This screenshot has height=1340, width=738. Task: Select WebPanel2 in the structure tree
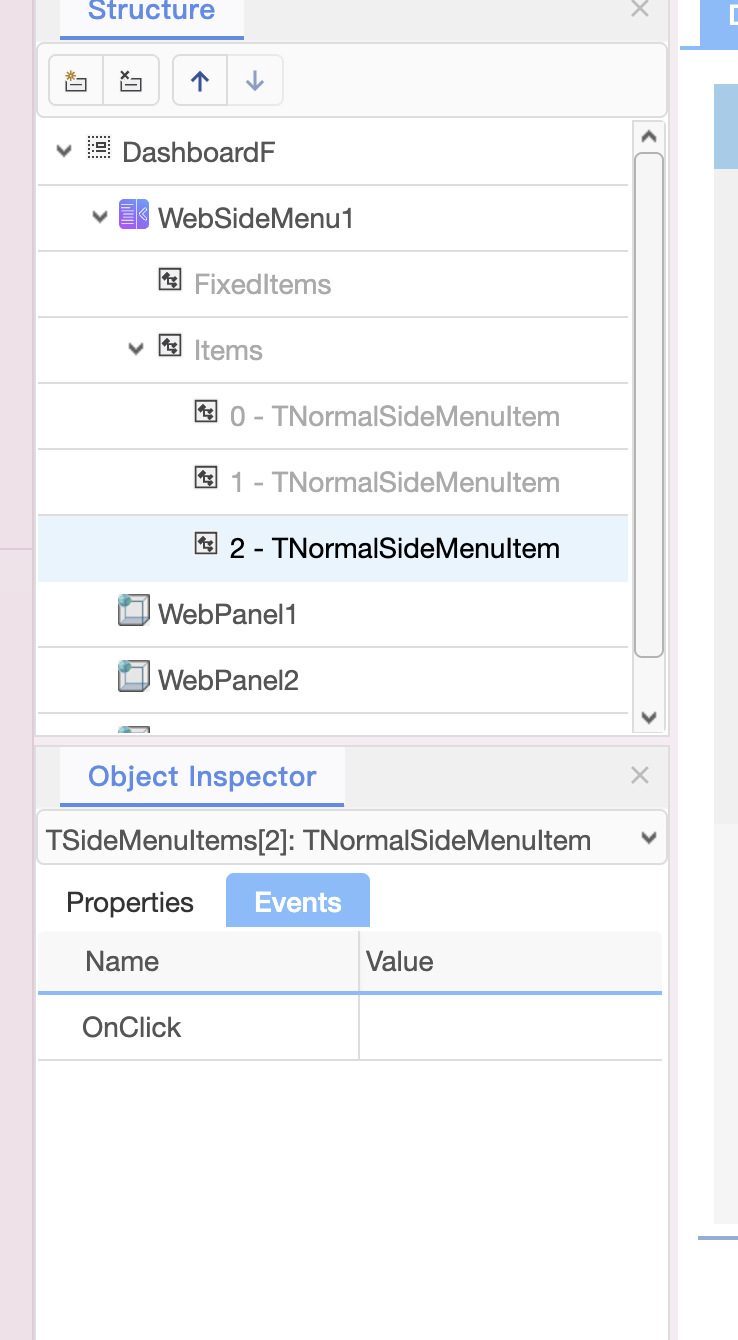[x=228, y=680]
